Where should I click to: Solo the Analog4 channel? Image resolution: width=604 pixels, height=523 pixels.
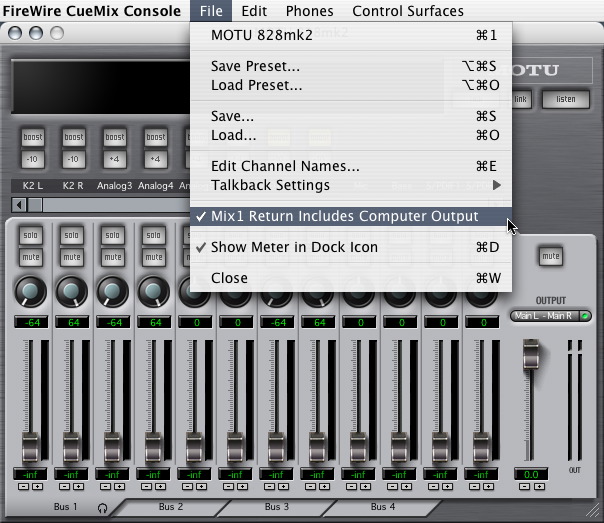[154, 235]
